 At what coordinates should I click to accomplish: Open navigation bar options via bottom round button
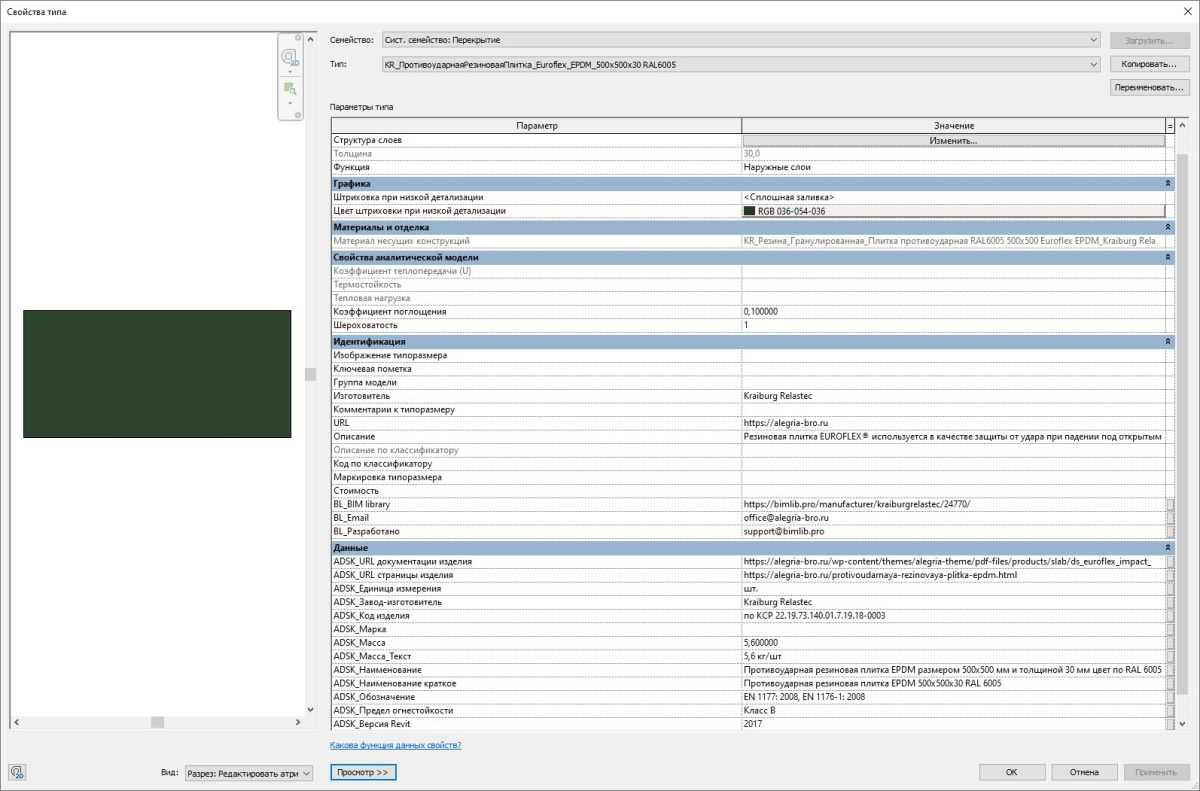pyautogui.click(x=298, y=116)
